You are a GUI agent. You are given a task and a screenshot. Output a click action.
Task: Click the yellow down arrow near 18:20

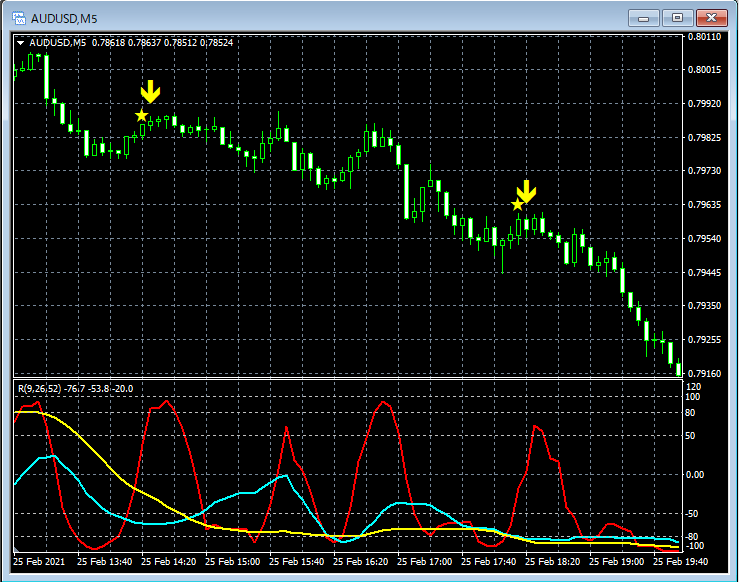pyautogui.click(x=527, y=192)
